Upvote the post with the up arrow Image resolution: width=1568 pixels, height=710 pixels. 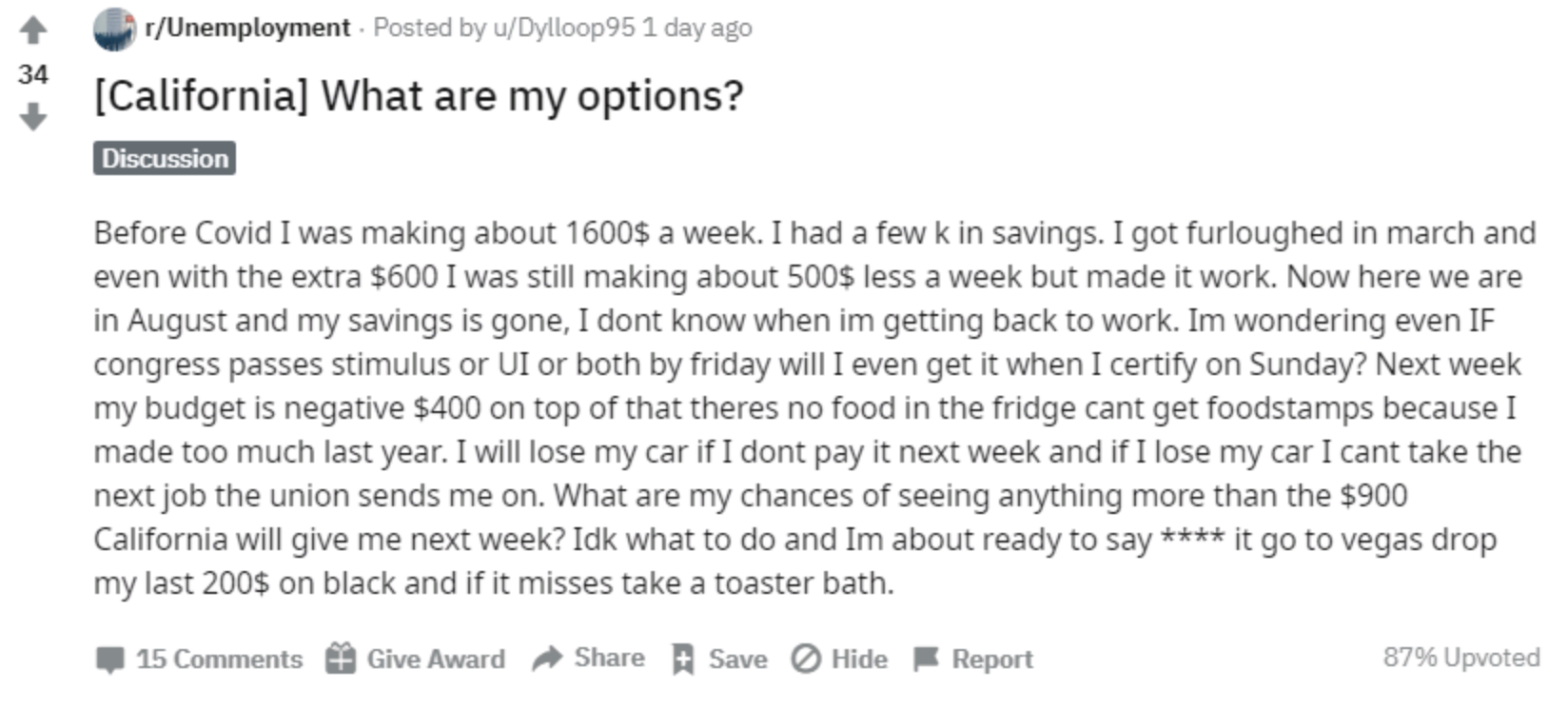[33, 30]
